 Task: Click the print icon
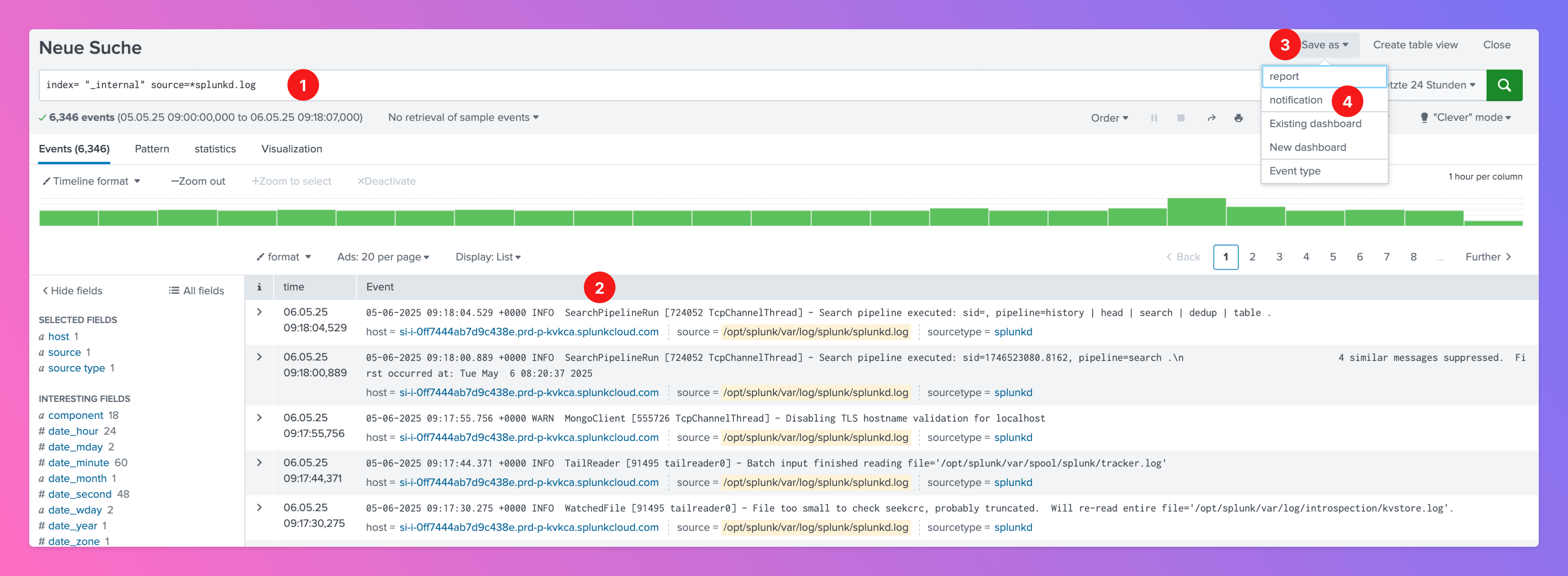tap(1238, 118)
